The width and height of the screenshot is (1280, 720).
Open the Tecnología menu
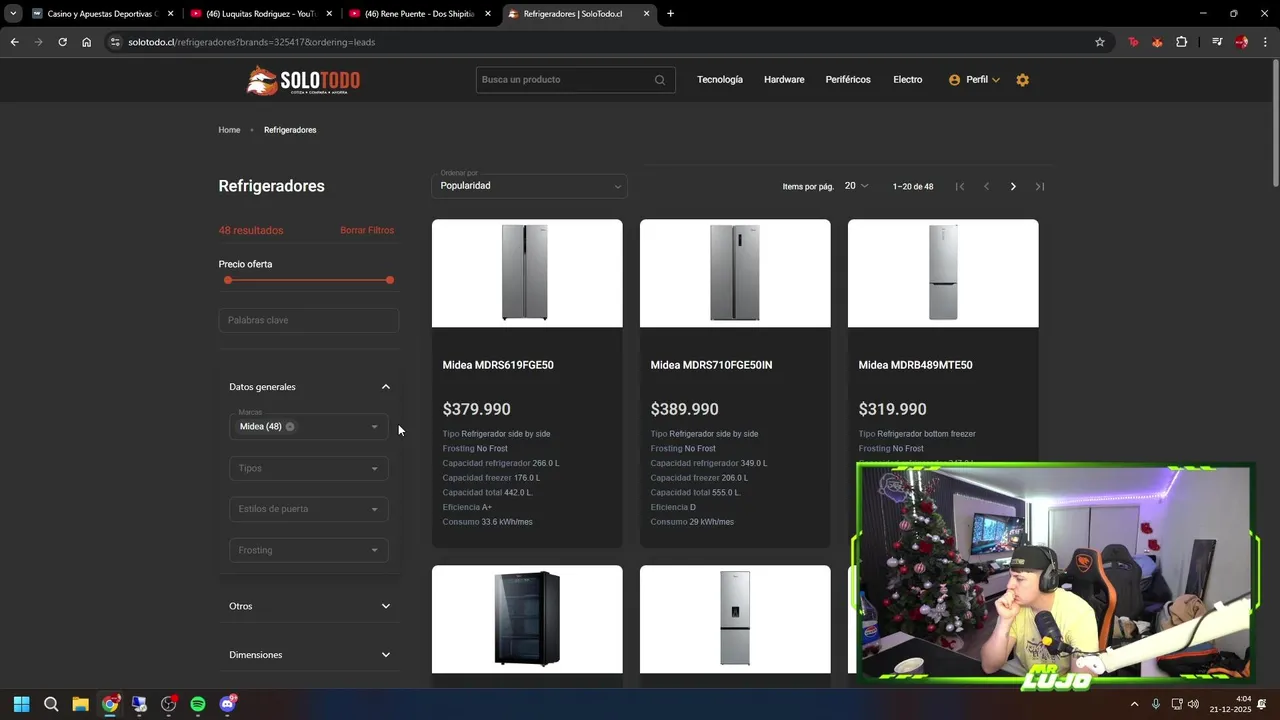click(x=720, y=80)
